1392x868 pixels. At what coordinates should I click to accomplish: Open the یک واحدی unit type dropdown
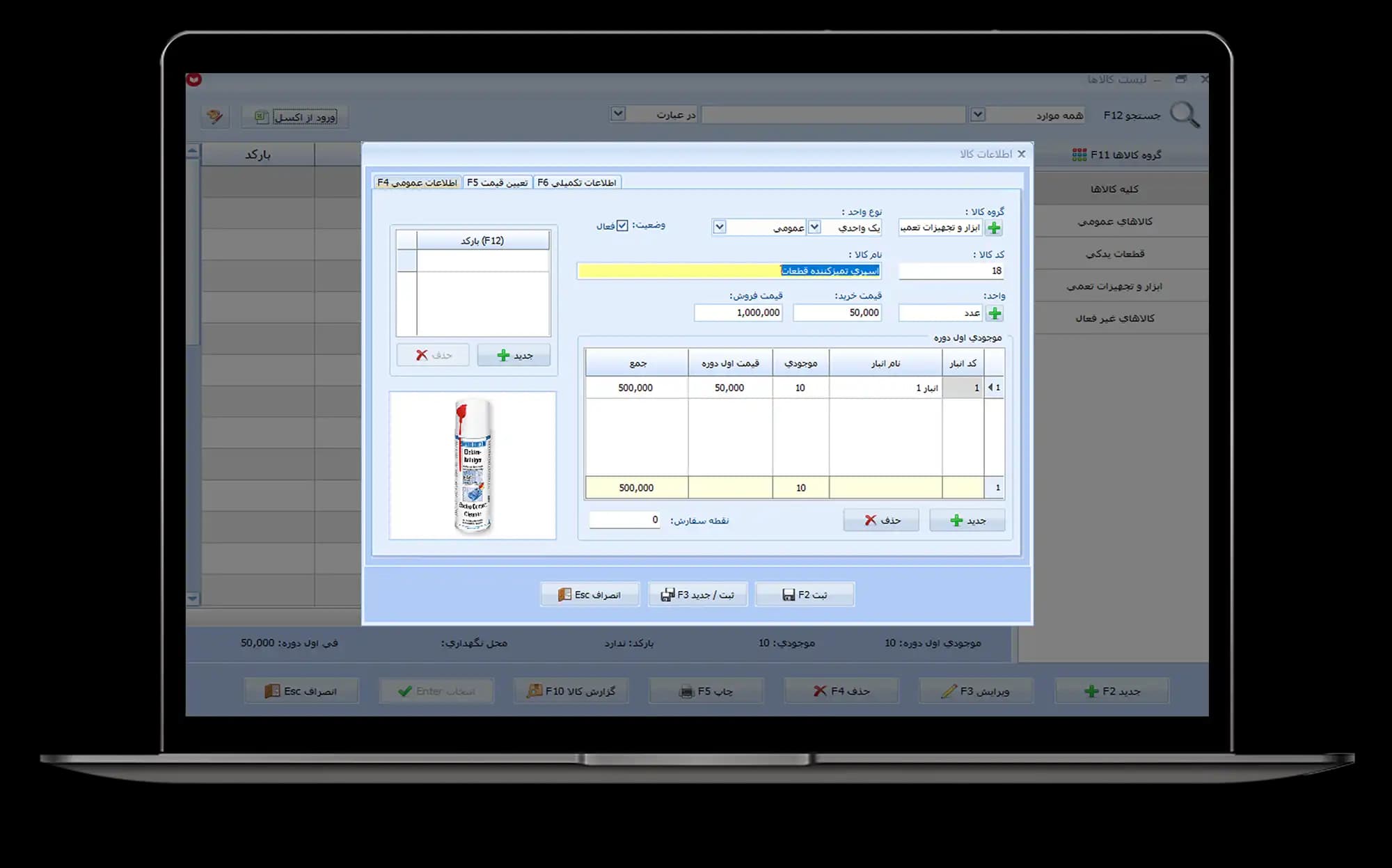click(x=814, y=227)
